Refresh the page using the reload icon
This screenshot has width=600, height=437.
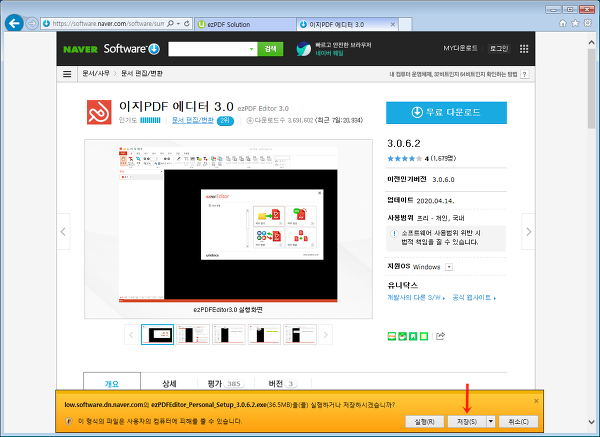tap(187, 24)
